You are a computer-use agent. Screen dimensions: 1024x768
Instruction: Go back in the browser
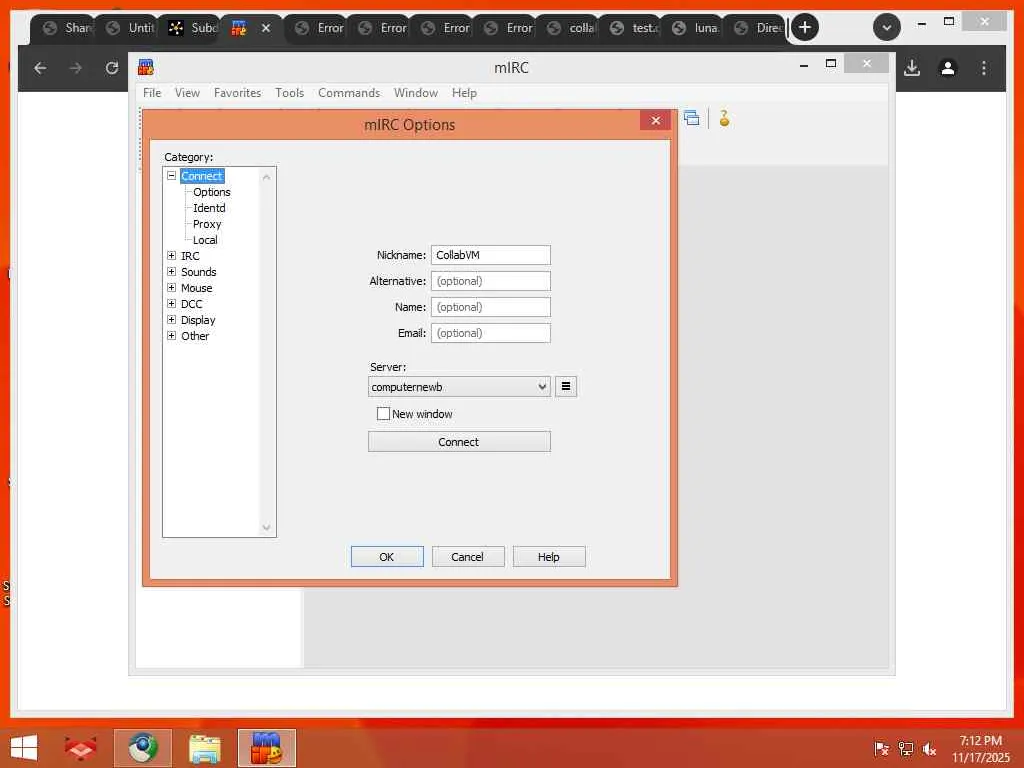pyautogui.click(x=40, y=68)
